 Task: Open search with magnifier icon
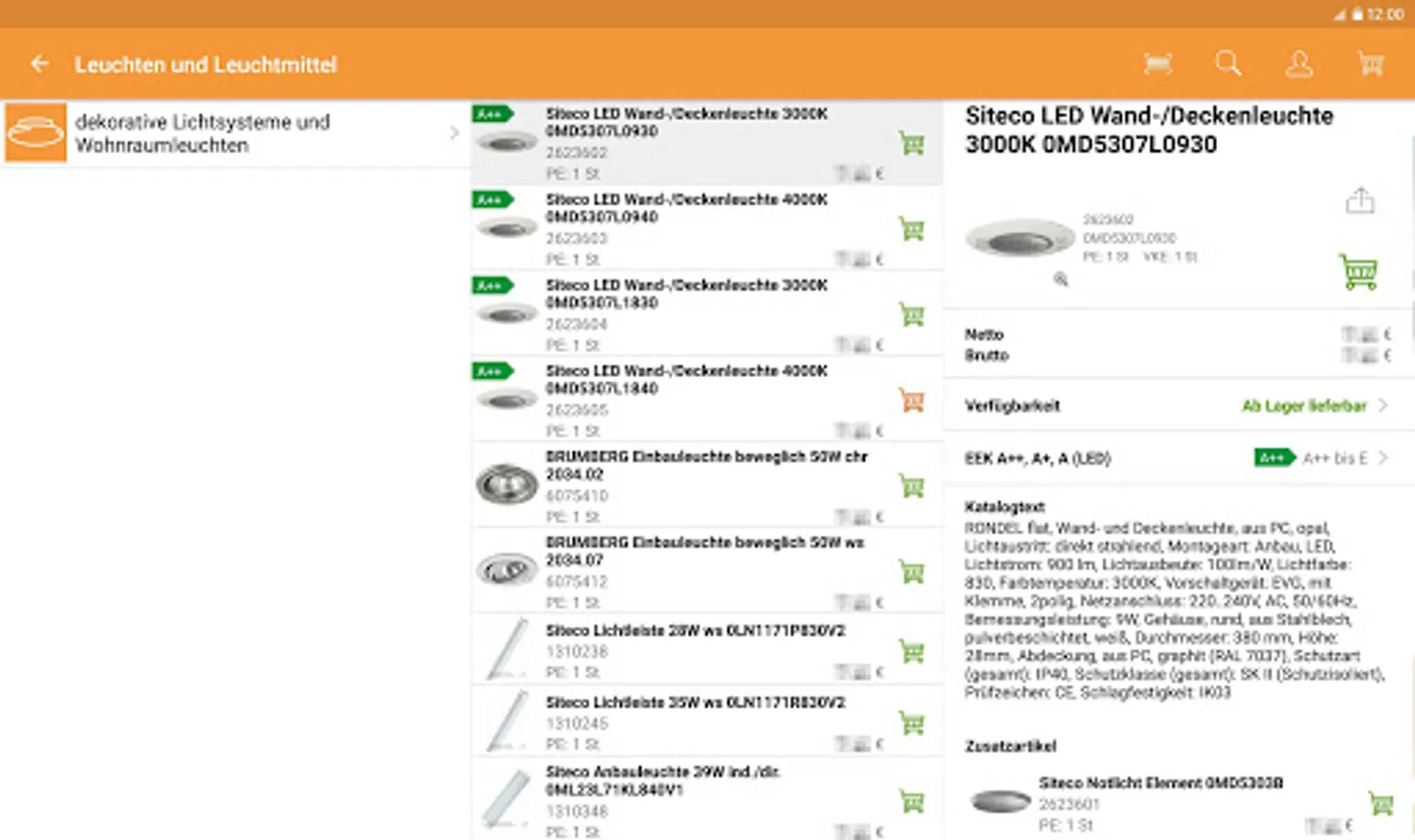1228,63
